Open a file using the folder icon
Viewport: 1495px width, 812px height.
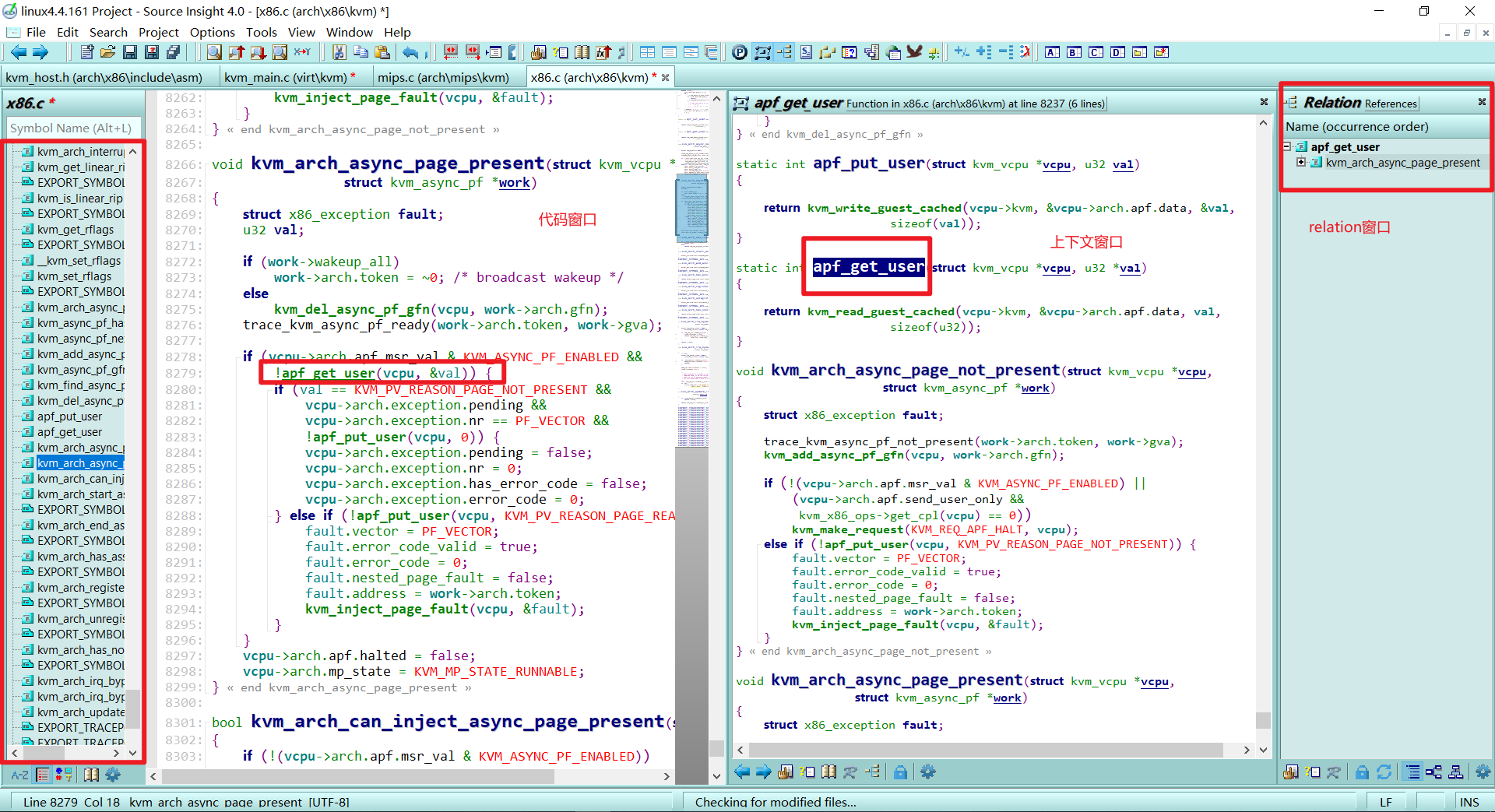[x=108, y=52]
